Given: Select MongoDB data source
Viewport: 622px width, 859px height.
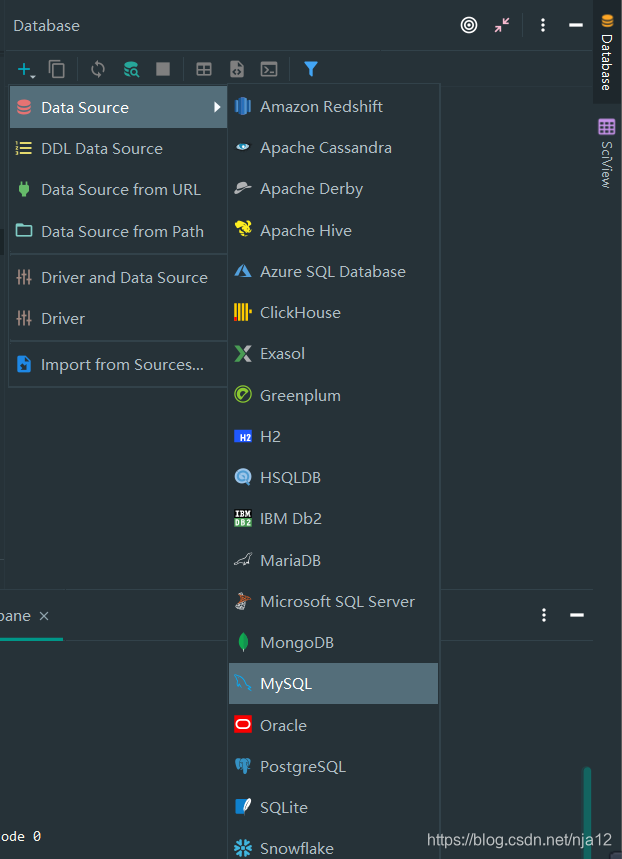Looking at the screenshot, I should click(333, 642).
